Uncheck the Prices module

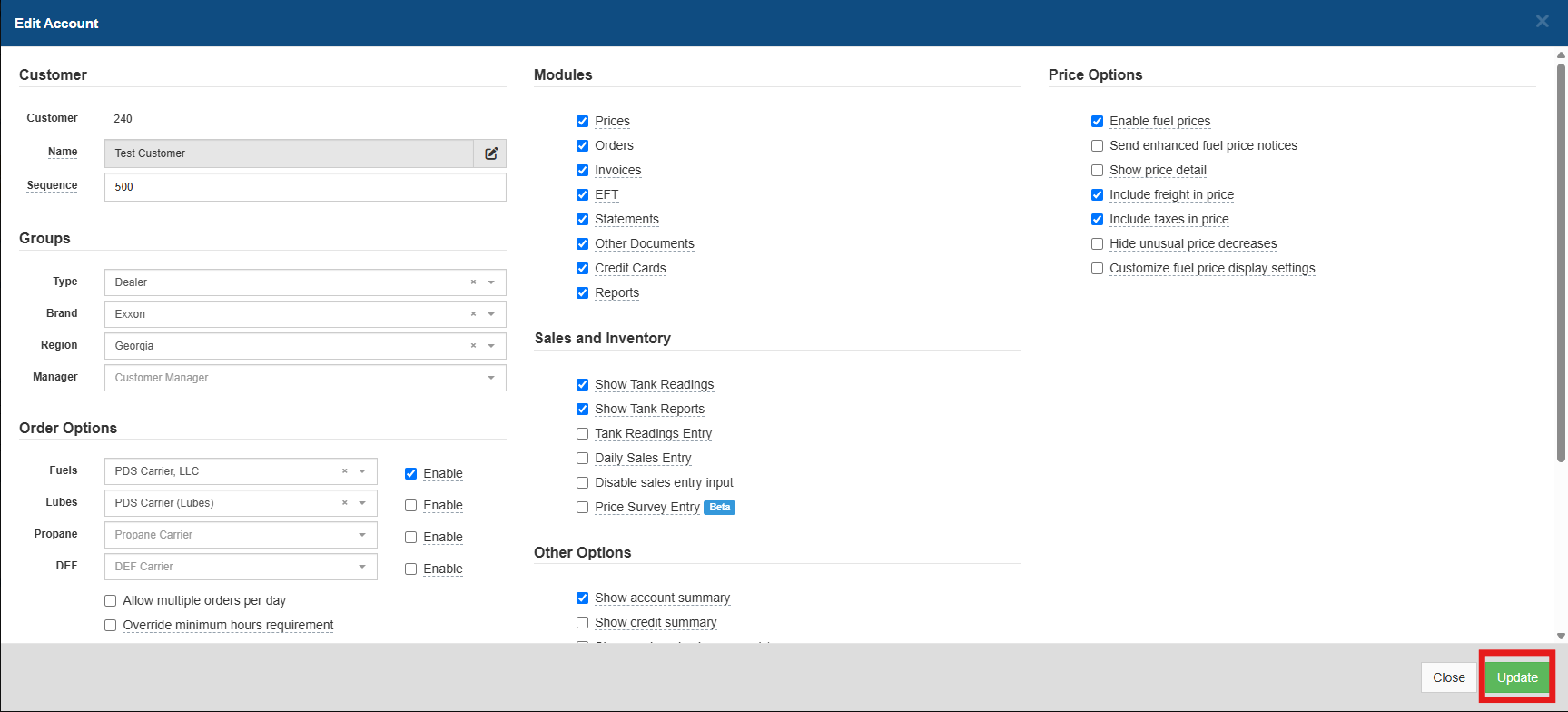[582, 122]
